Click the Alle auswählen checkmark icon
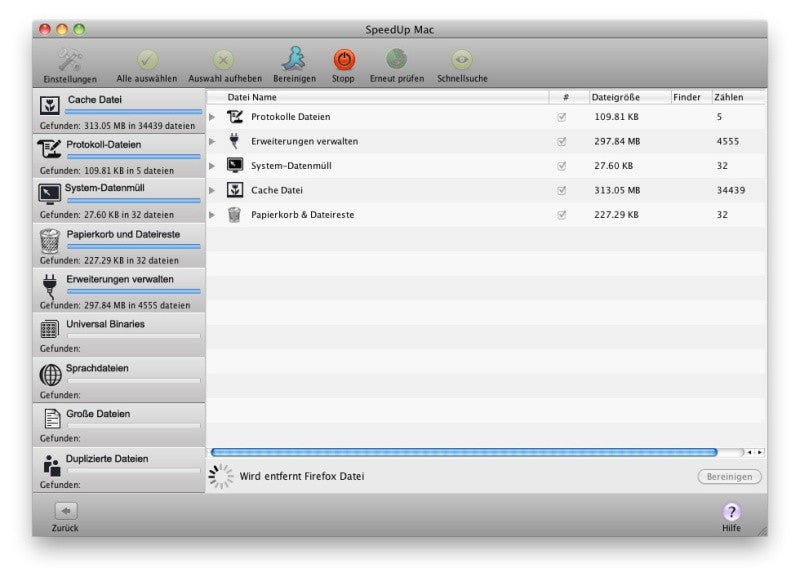The image size is (800, 581). (x=147, y=60)
